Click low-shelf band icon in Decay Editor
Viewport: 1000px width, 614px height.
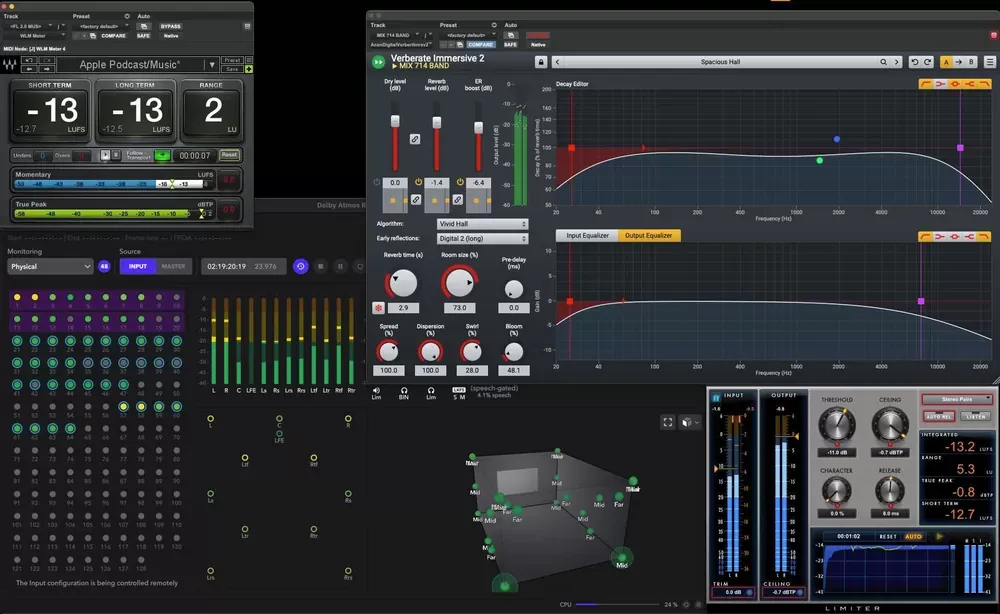pos(940,84)
